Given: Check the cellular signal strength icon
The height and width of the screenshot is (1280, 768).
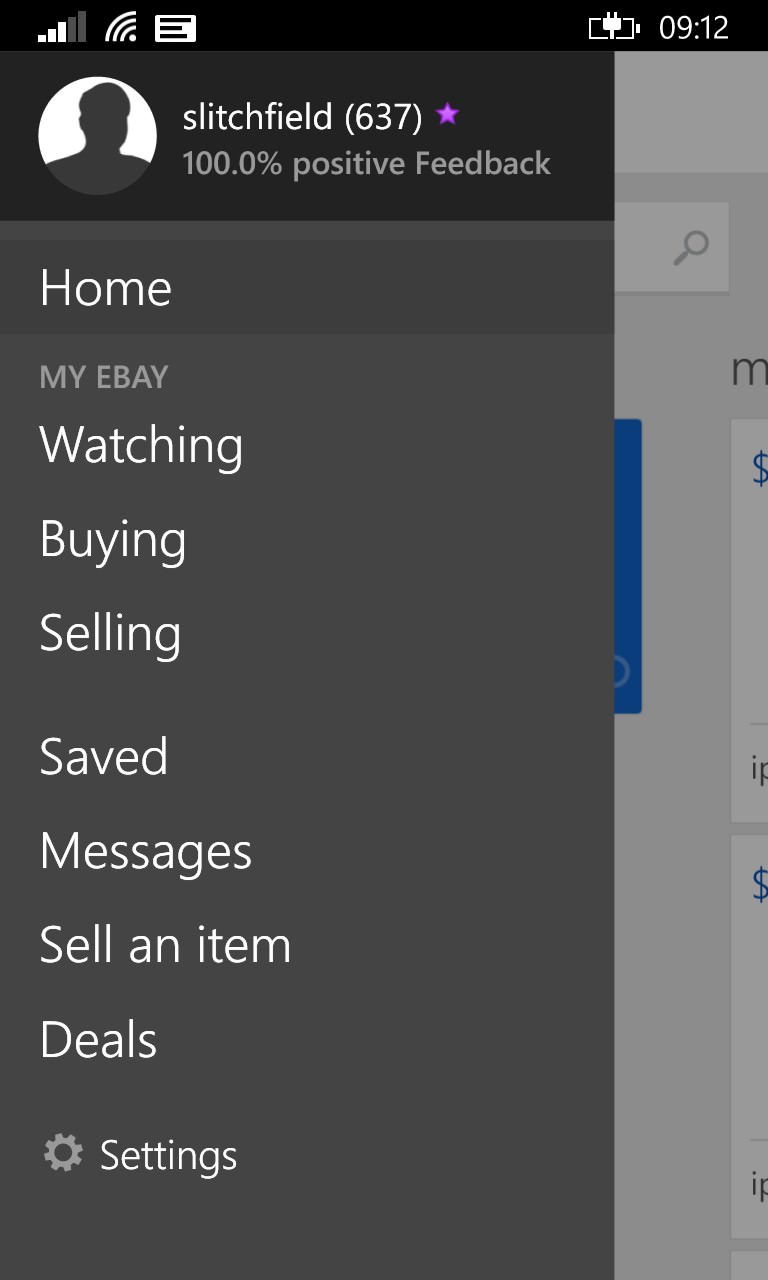Looking at the screenshot, I should point(62,27).
